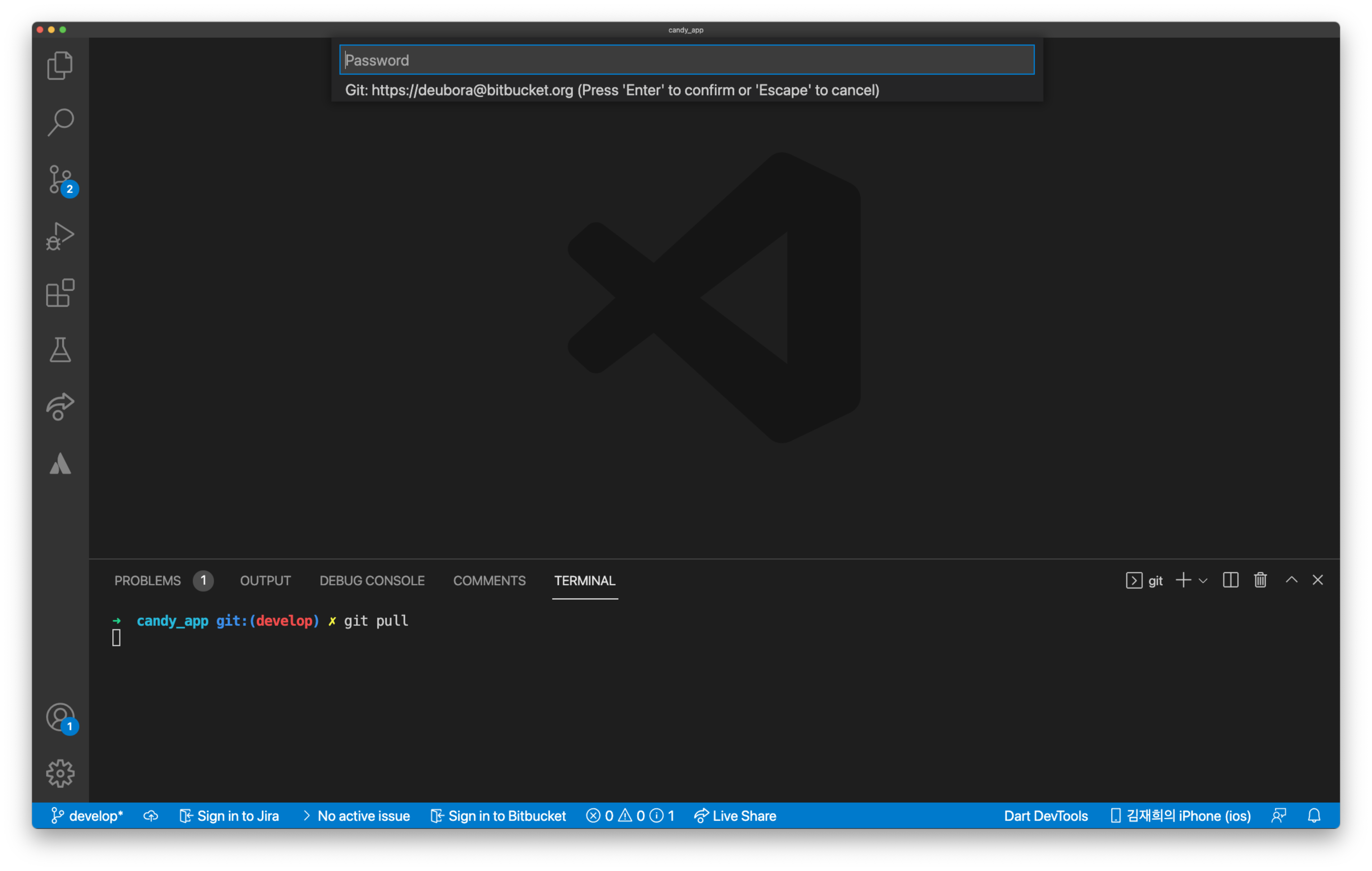
Task: Switch to the DEBUG CONSOLE tab
Action: pyautogui.click(x=371, y=580)
